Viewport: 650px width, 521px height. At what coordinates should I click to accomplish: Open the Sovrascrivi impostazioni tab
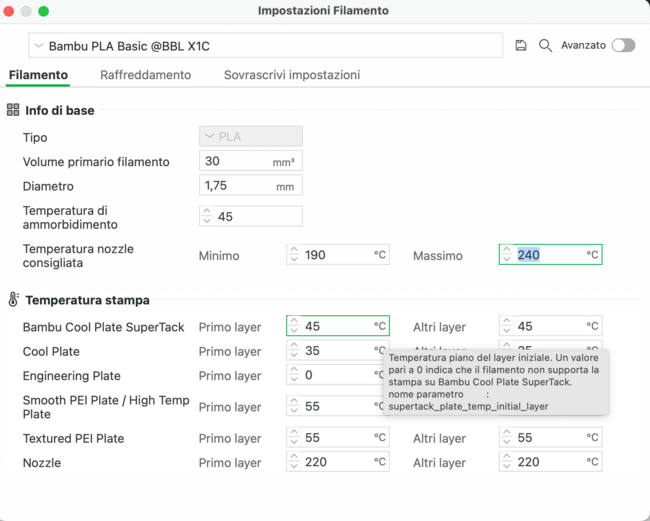pos(291,75)
